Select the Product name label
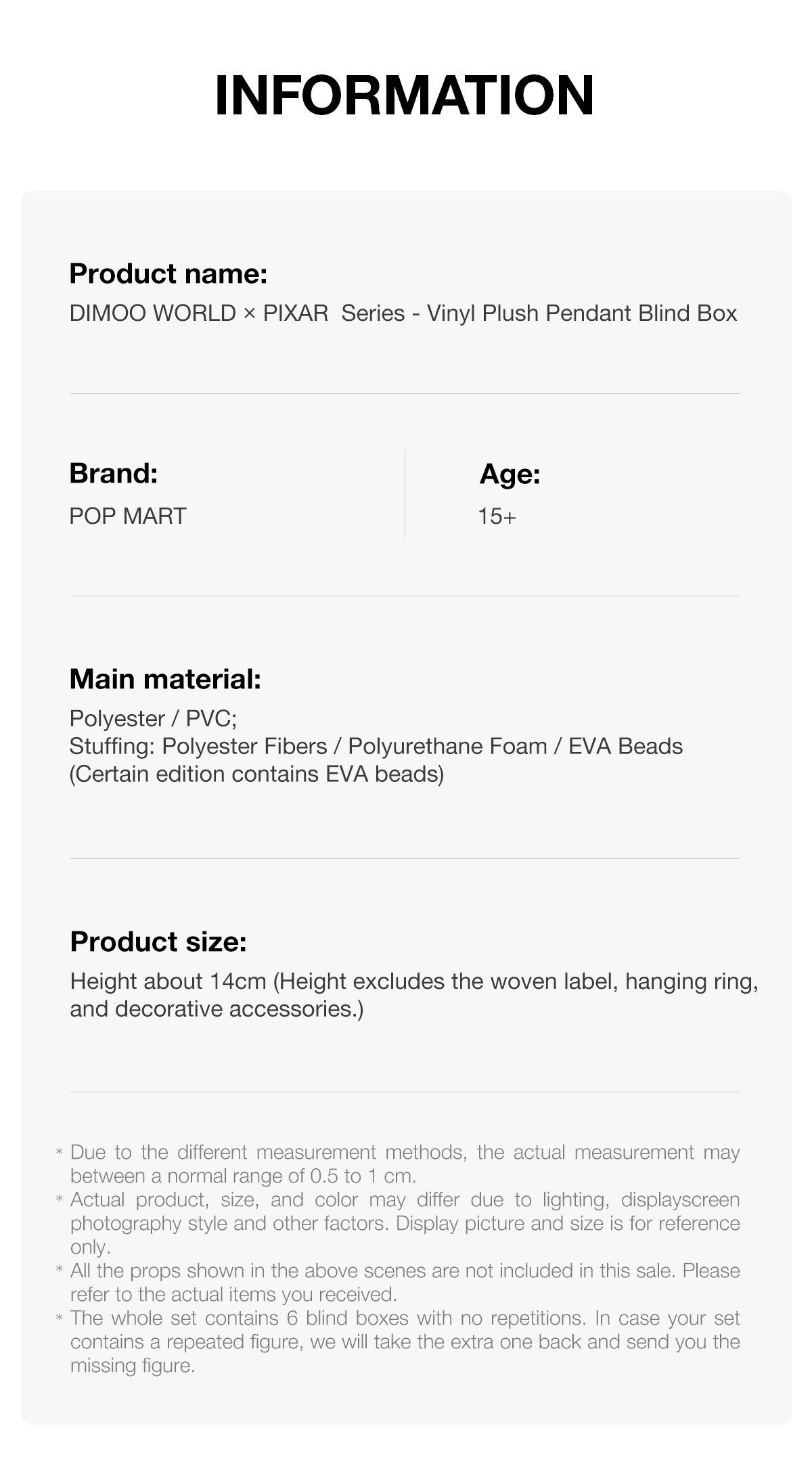 [x=168, y=274]
